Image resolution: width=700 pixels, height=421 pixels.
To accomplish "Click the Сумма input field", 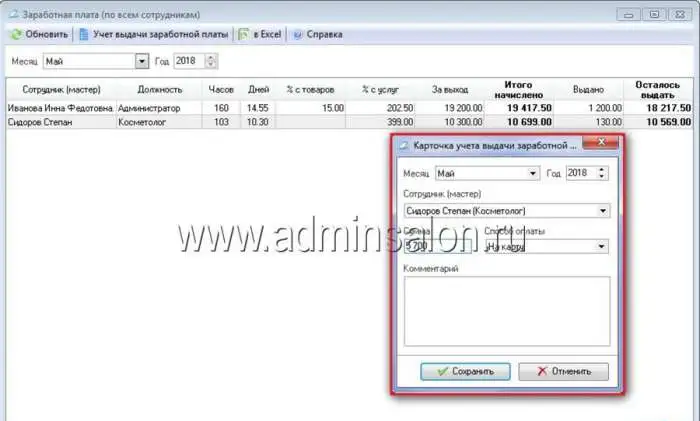I will click(x=438, y=246).
